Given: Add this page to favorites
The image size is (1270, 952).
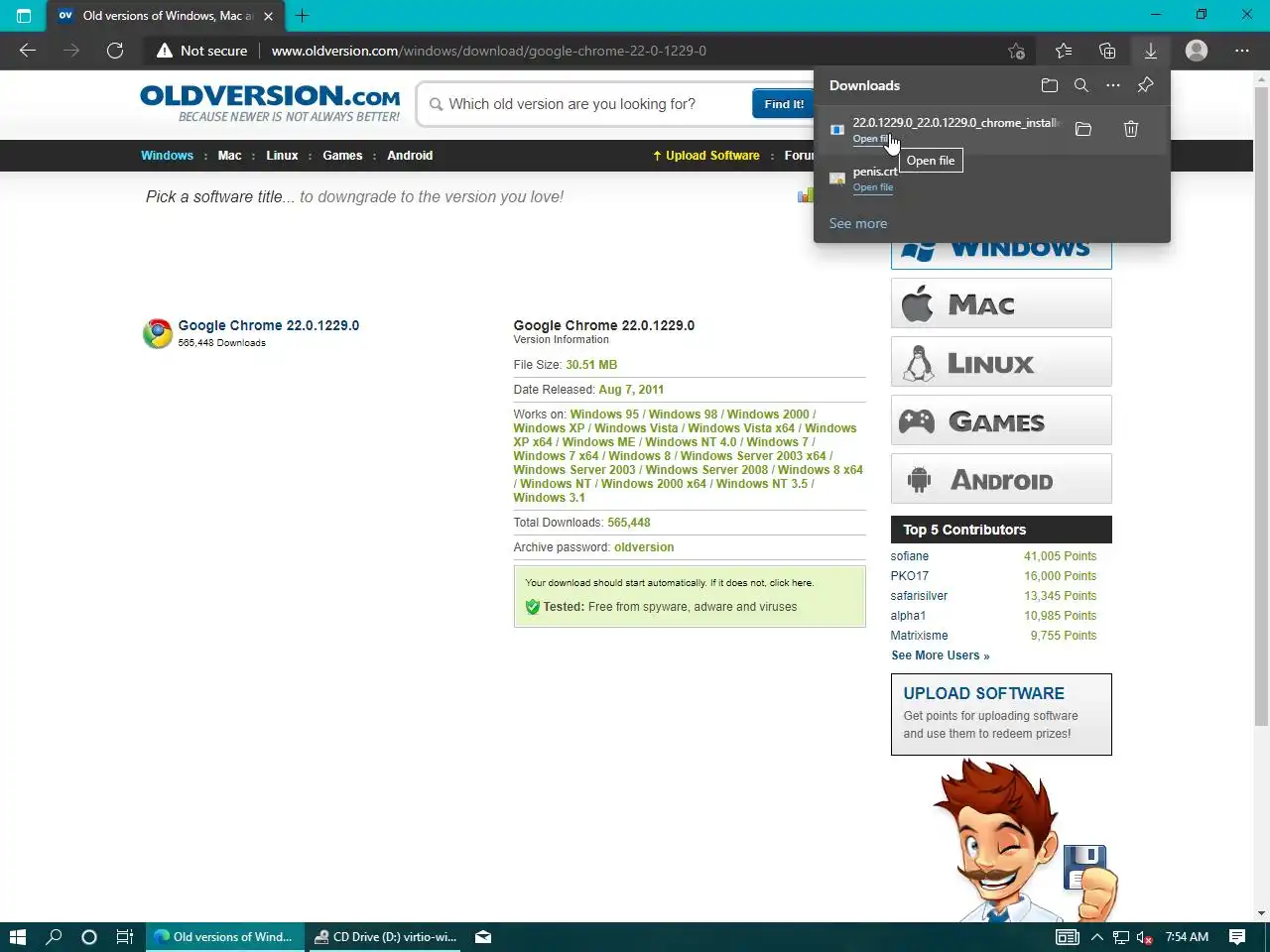Looking at the screenshot, I should coord(1016,51).
